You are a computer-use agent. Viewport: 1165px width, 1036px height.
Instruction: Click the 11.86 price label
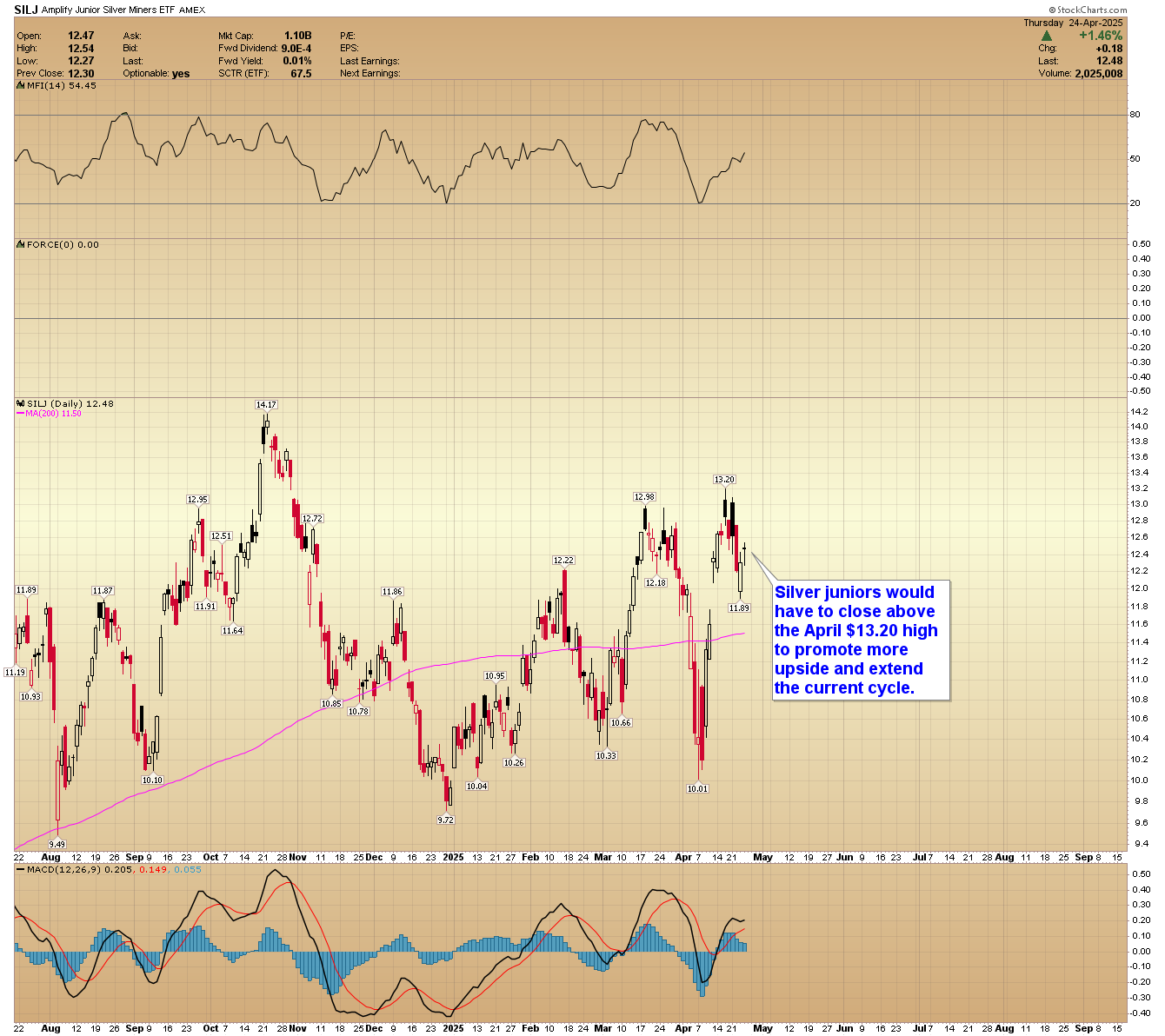point(392,591)
